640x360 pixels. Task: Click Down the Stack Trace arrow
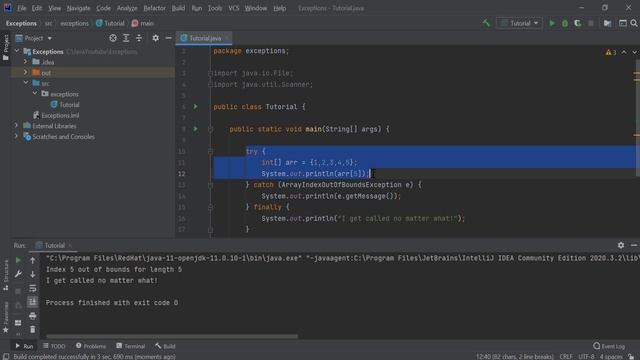coord(33,274)
